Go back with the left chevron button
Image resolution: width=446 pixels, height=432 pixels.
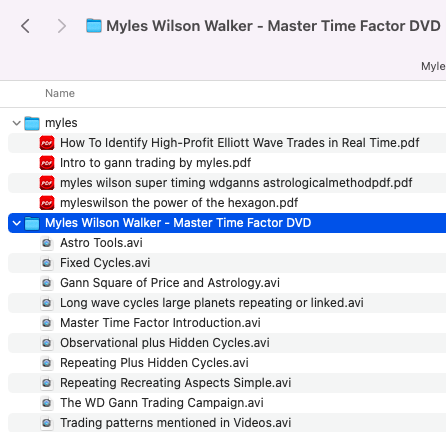pos(25,26)
